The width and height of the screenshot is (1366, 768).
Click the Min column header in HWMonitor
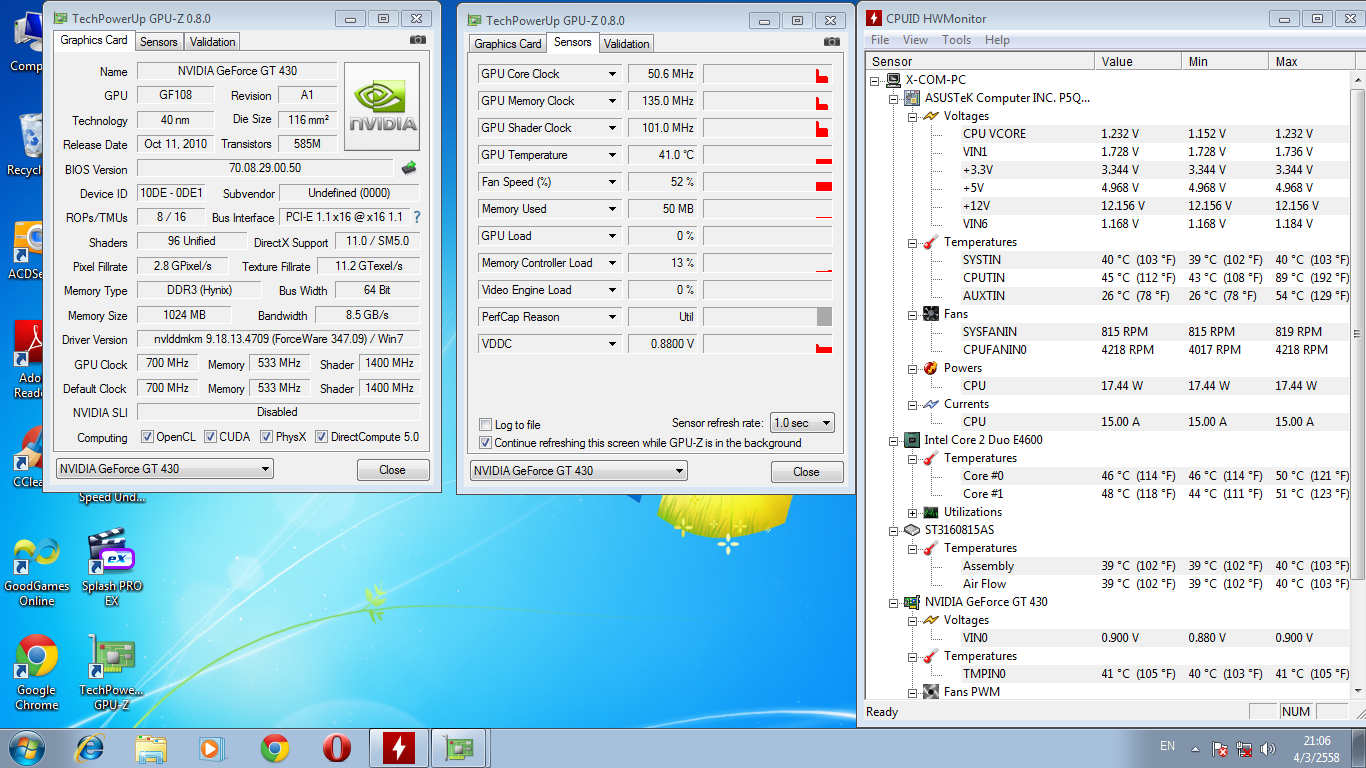click(x=1225, y=62)
